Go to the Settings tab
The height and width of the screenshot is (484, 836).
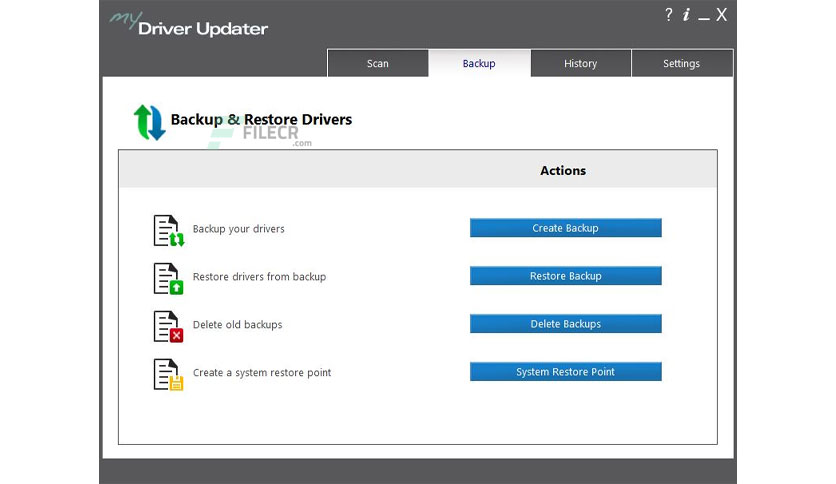pos(682,63)
